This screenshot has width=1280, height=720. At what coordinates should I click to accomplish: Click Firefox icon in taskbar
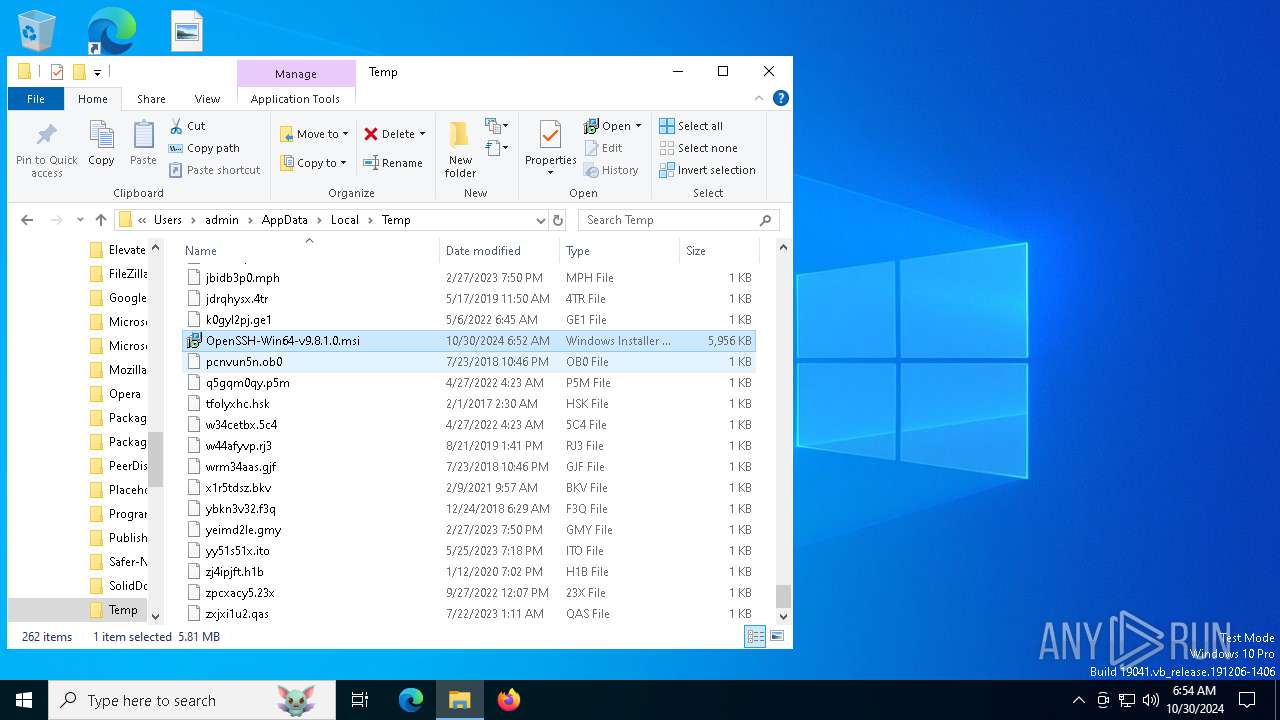[509, 700]
